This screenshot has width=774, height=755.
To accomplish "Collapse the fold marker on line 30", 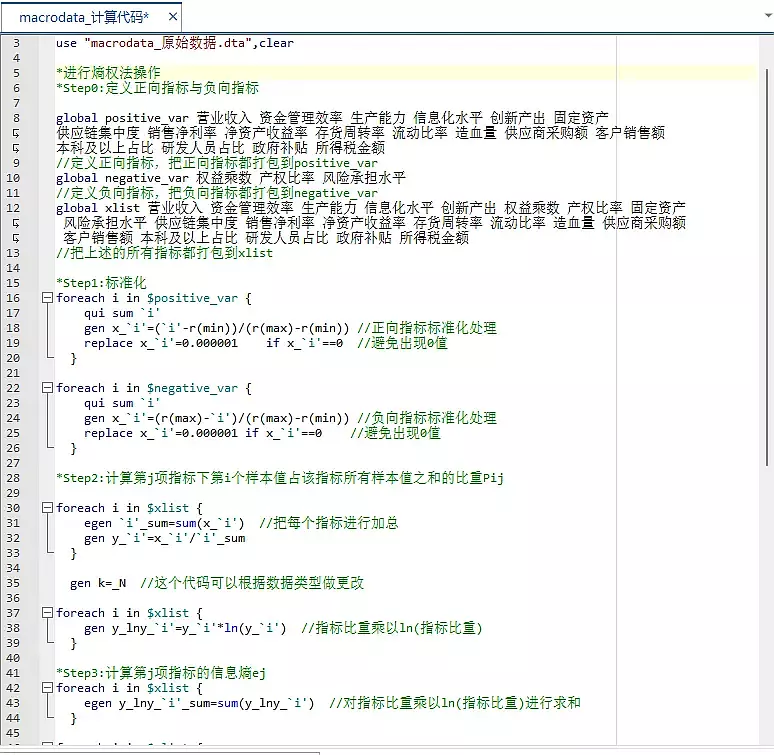I will (47, 507).
